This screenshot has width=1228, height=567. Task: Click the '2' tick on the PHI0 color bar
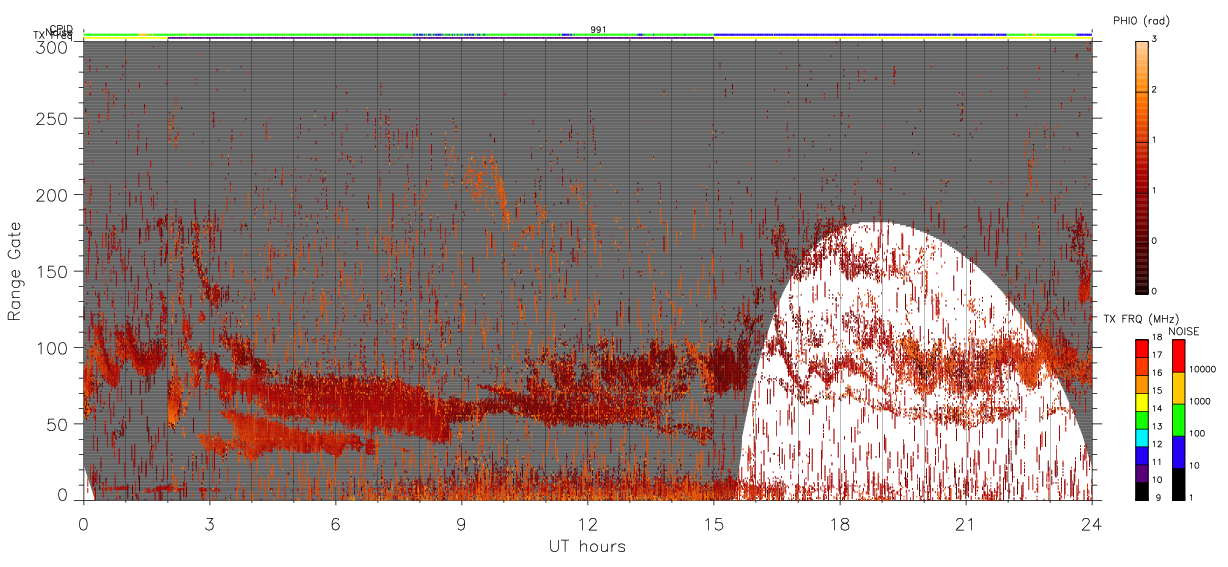(x=1156, y=91)
